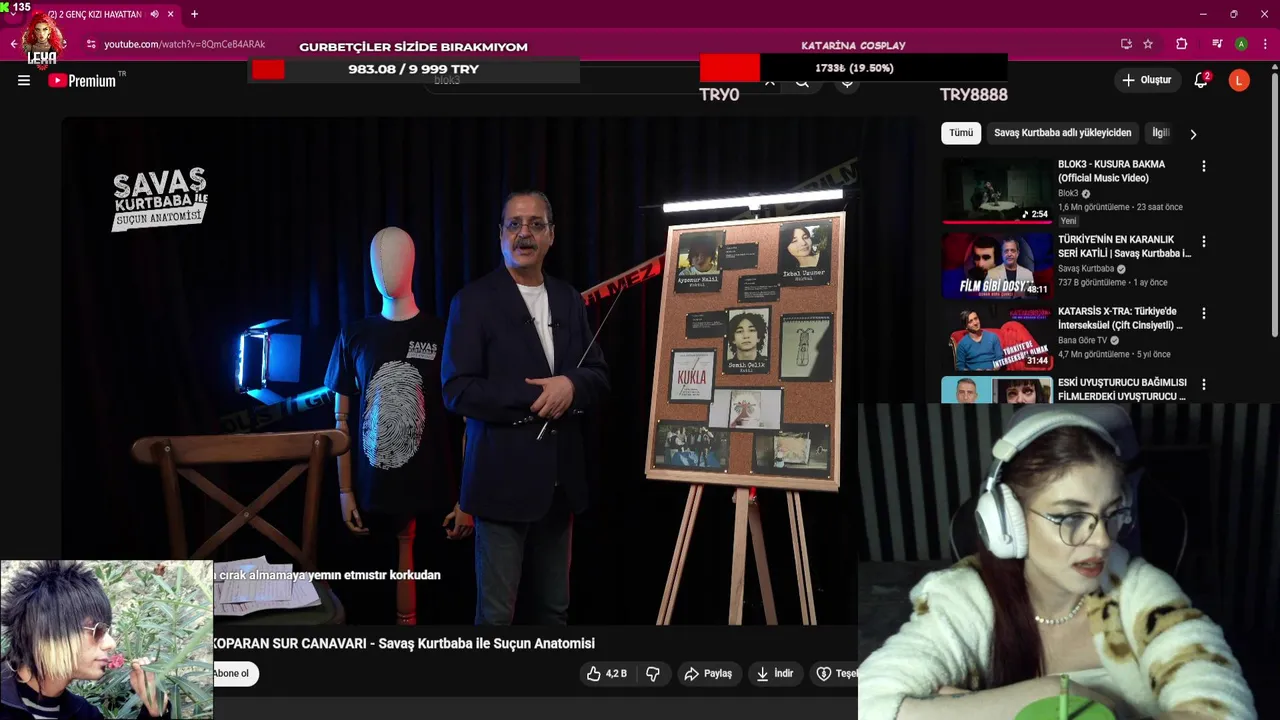Image resolution: width=1280 pixels, height=720 pixels.
Task: Click the search magnifier icon
Action: tap(802, 83)
